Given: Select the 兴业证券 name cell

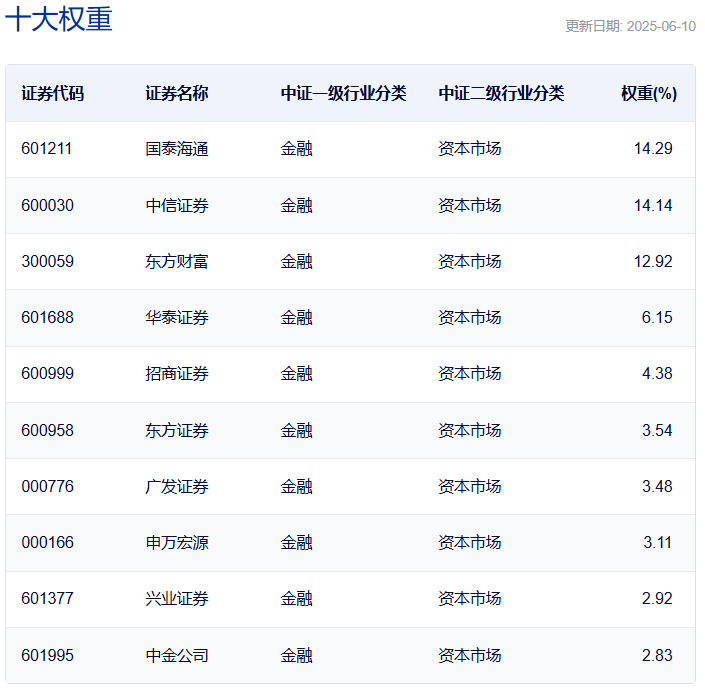Looking at the screenshot, I should (177, 599).
